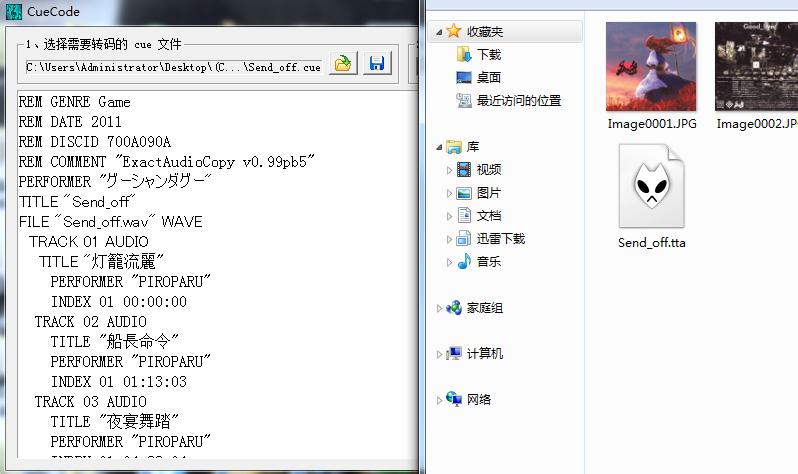Screen dimensions: 798x474
Task: Select 桌面 desktop in favorites
Action: click(478, 77)
